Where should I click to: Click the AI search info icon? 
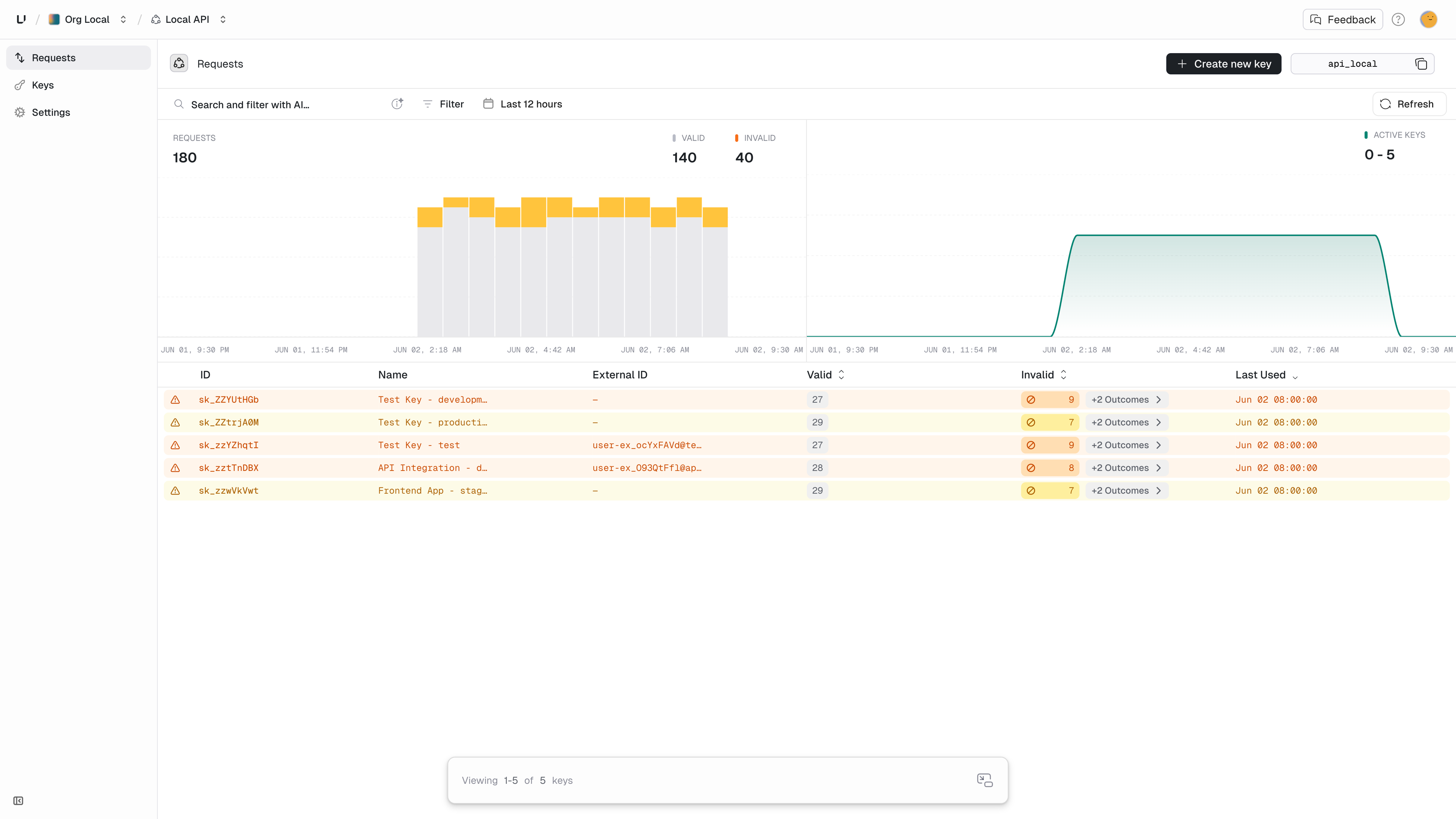[397, 104]
